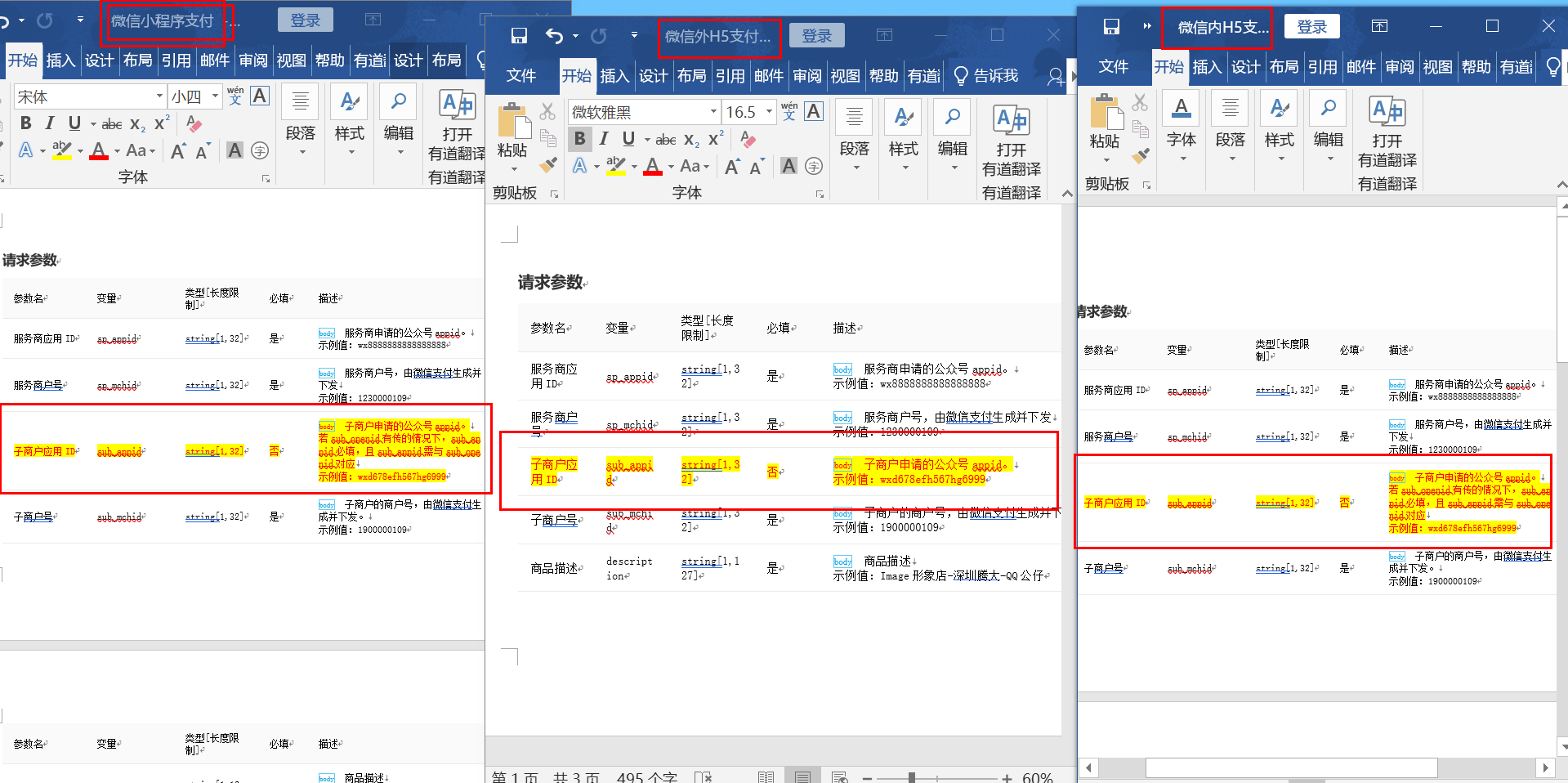Open the 16.5 font size dropdown

[769, 112]
